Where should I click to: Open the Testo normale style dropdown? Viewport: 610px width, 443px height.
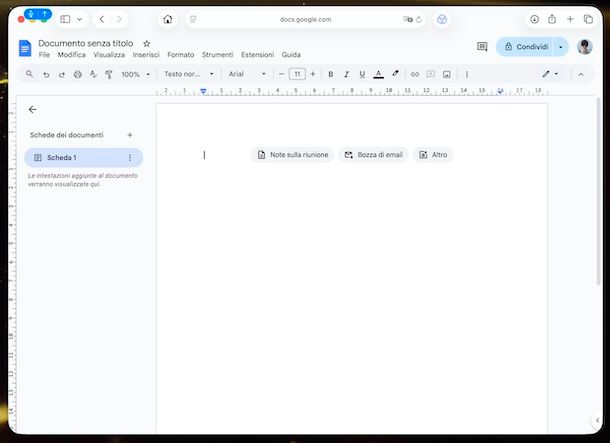click(189, 74)
